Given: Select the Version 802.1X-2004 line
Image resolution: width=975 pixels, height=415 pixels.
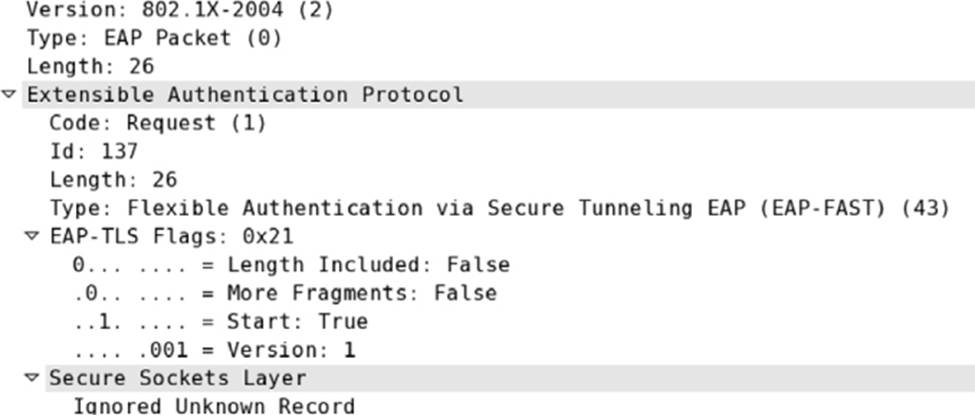Looking at the screenshot, I should [x=180, y=10].
